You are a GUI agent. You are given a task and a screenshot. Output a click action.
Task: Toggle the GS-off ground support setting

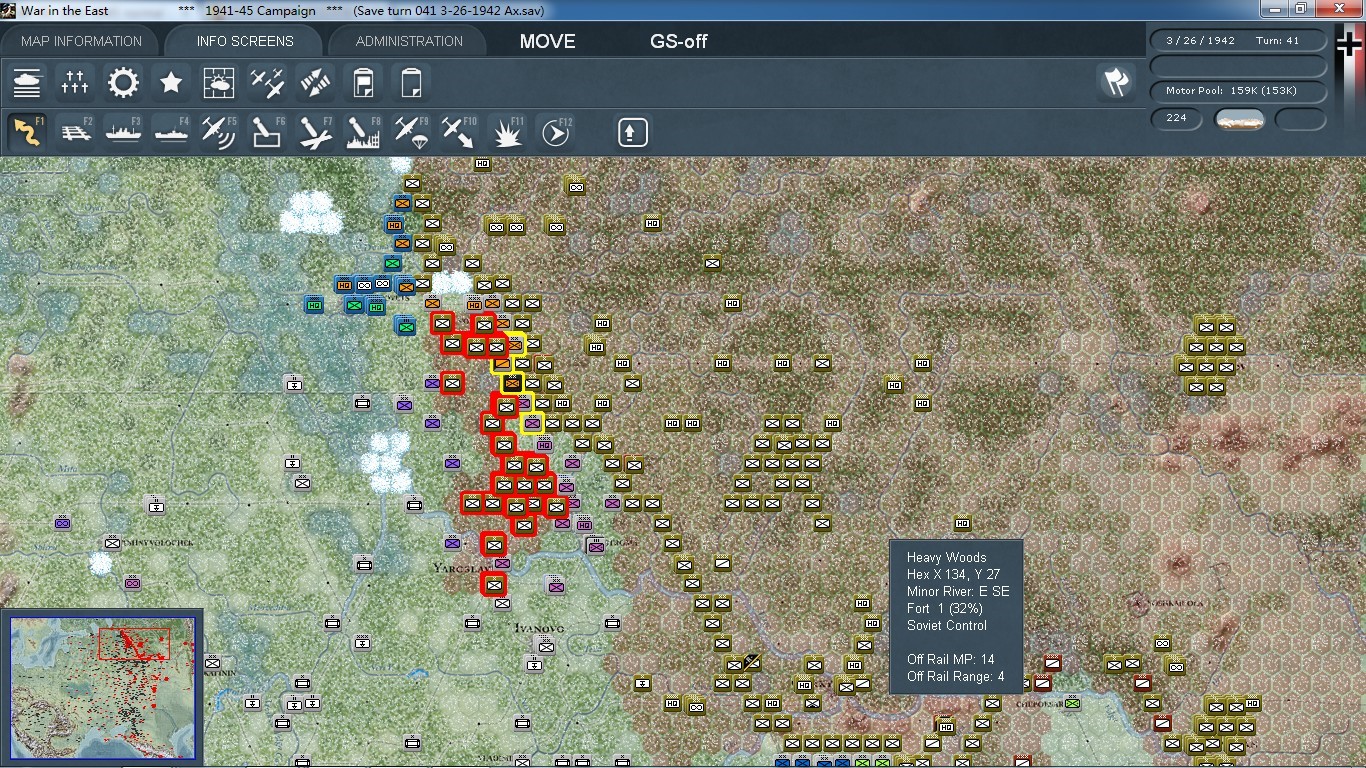[679, 41]
